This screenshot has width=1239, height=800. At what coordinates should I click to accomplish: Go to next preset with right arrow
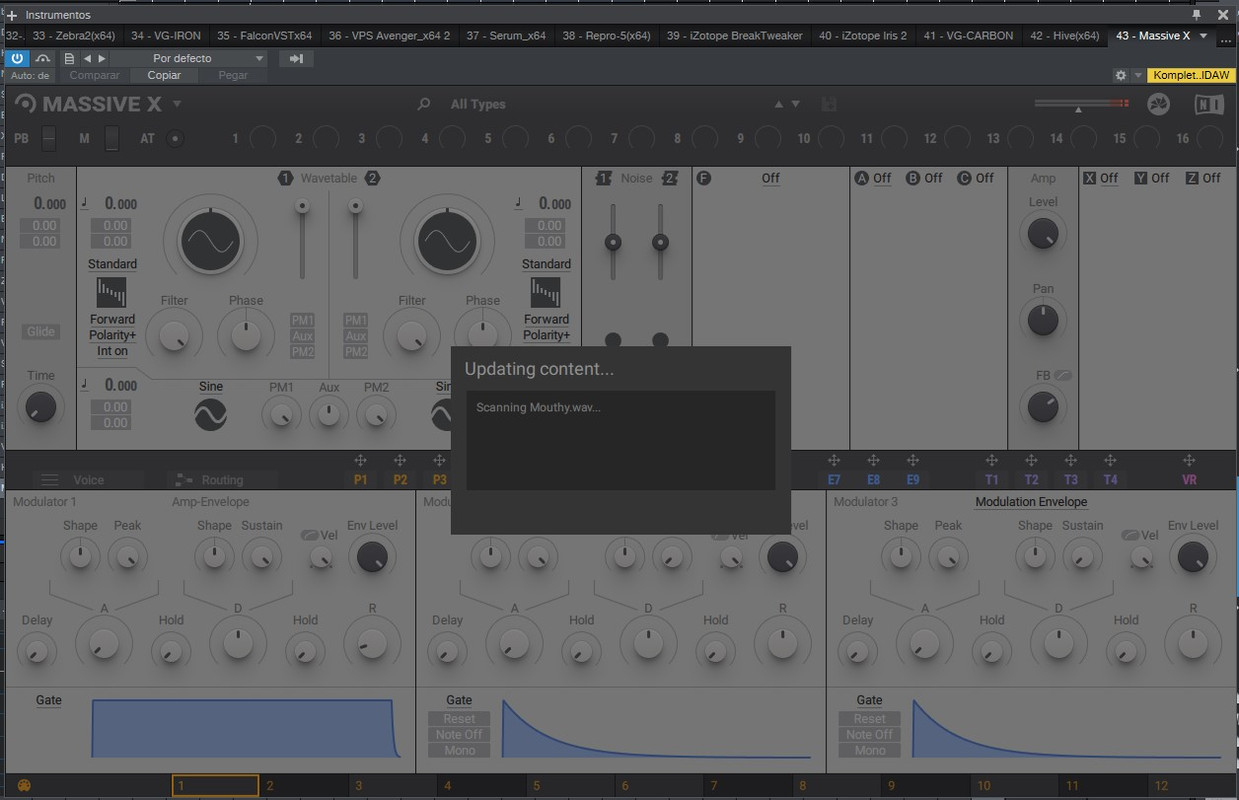tap(101, 59)
